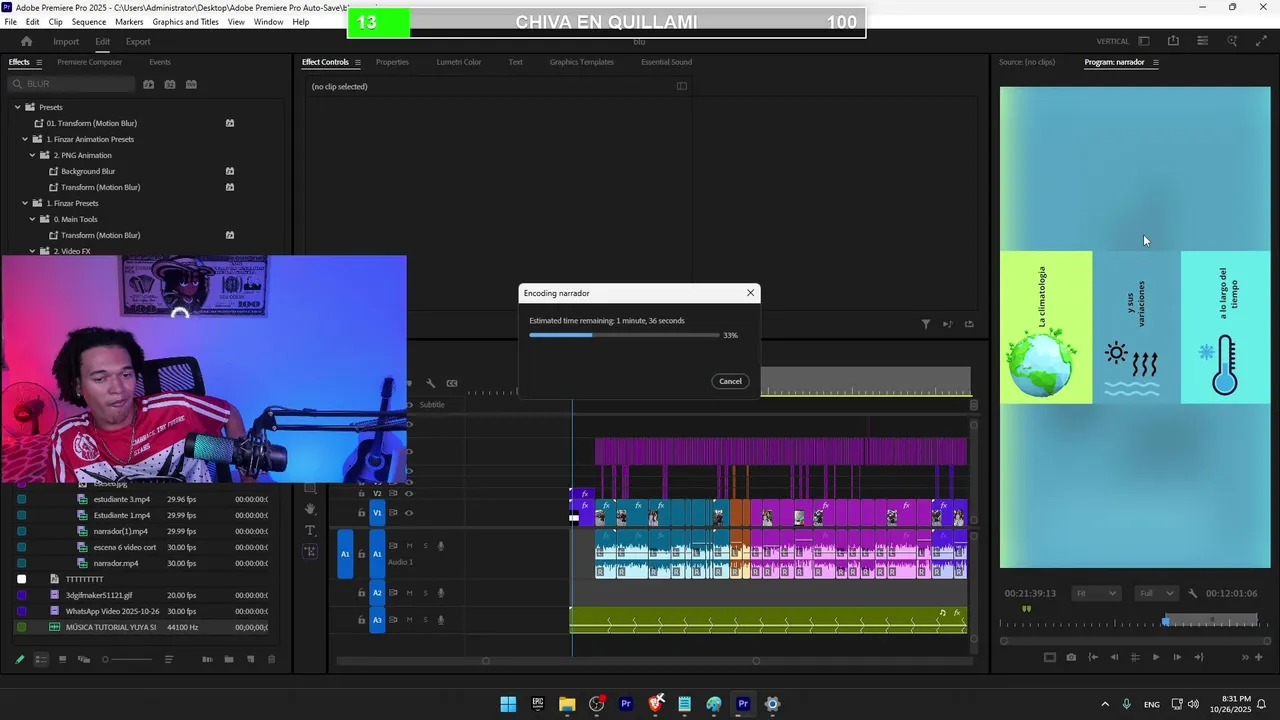This screenshot has height=720, width=1280.
Task: Toggle project writable pencil icon
Action: tap(19, 659)
